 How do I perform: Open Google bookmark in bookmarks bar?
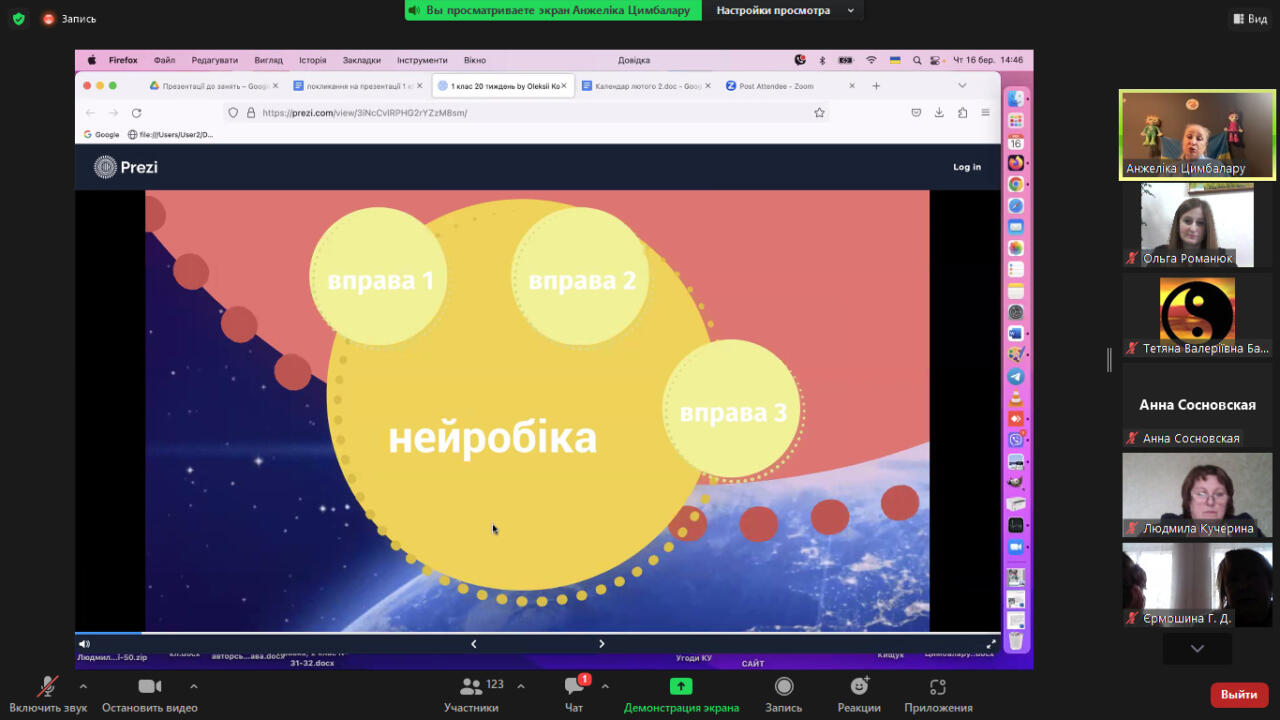101,134
